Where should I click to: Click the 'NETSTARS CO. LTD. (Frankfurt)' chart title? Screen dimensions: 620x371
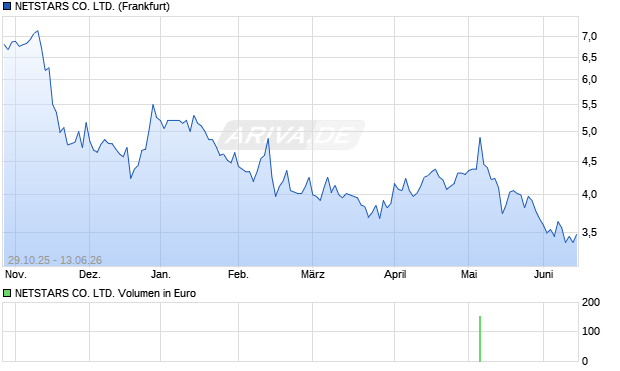pos(92,6)
